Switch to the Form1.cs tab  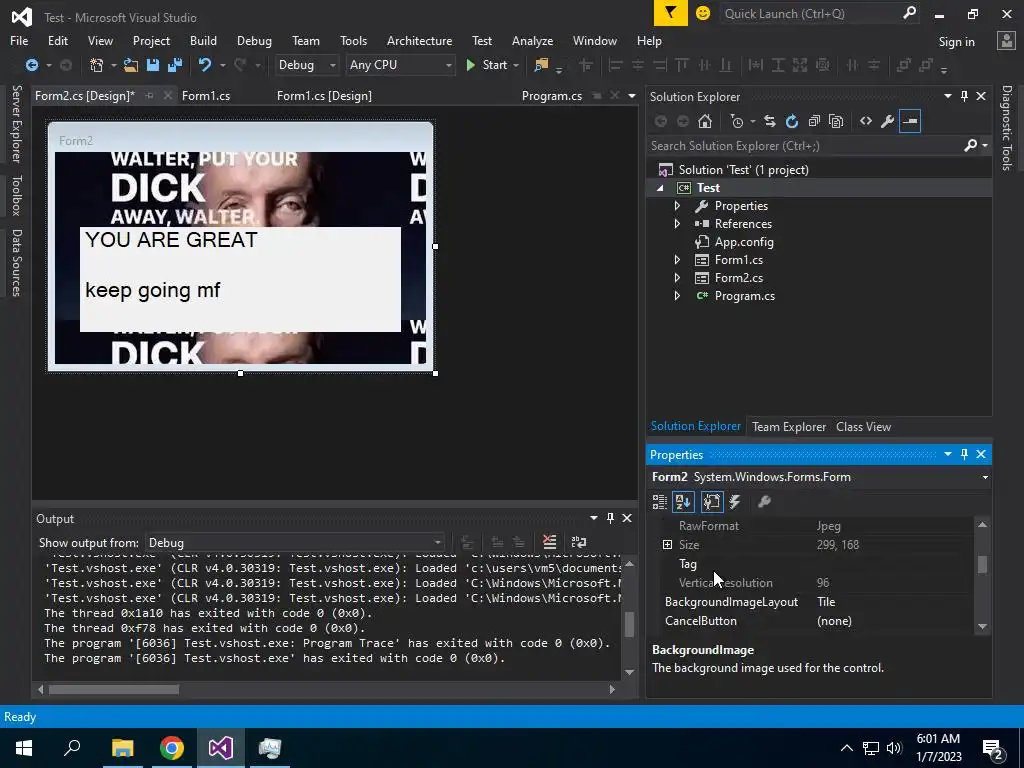click(x=206, y=96)
